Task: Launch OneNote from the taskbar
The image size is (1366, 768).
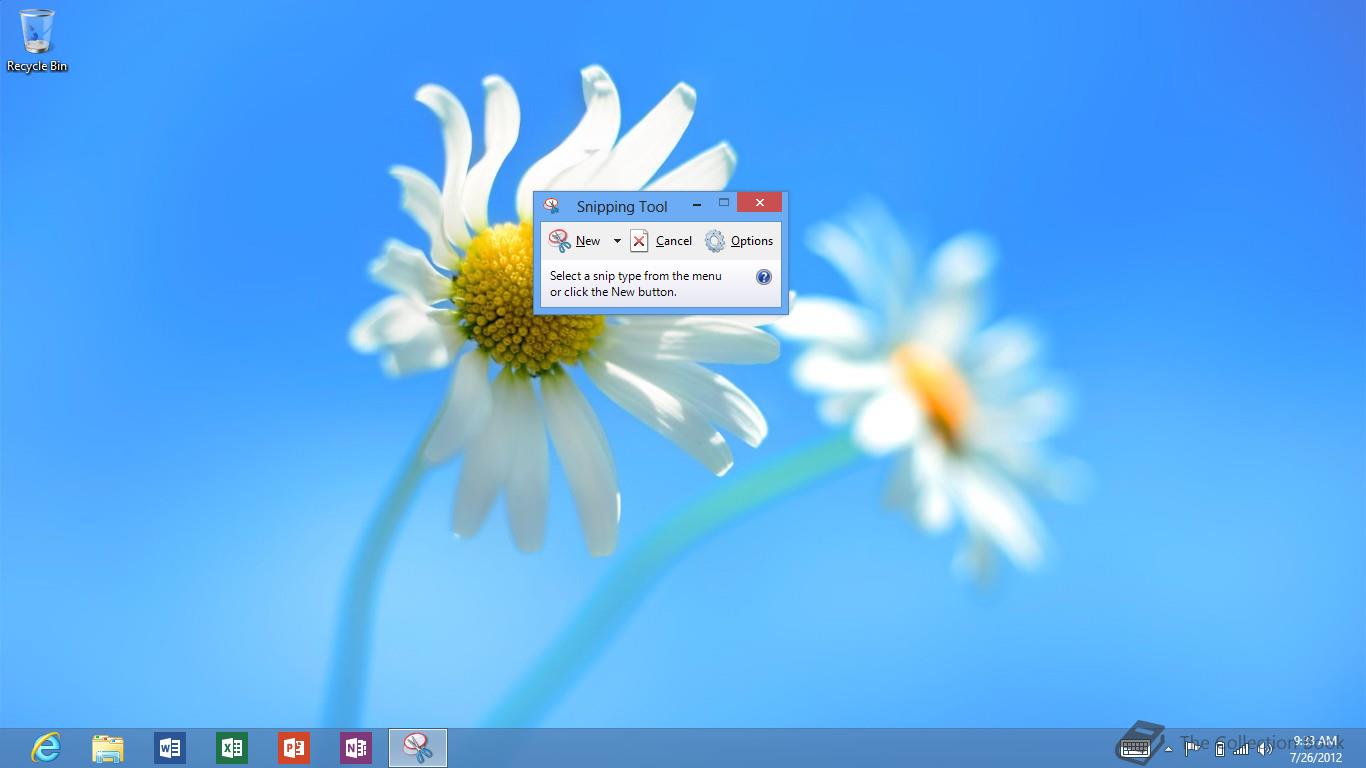Action: (356, 748)
